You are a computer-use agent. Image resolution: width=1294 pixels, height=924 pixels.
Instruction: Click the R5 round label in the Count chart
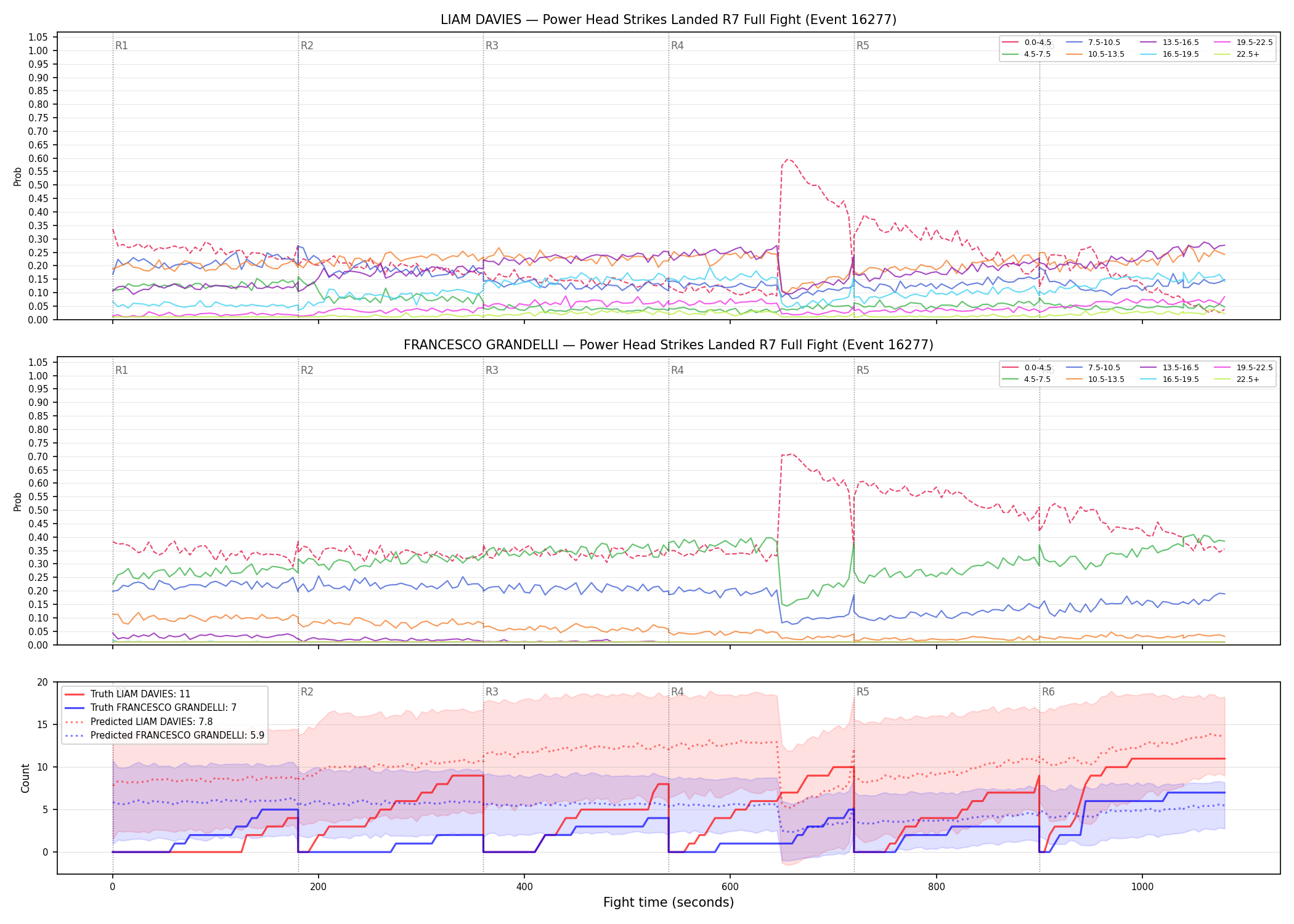(x=863, y=692)
